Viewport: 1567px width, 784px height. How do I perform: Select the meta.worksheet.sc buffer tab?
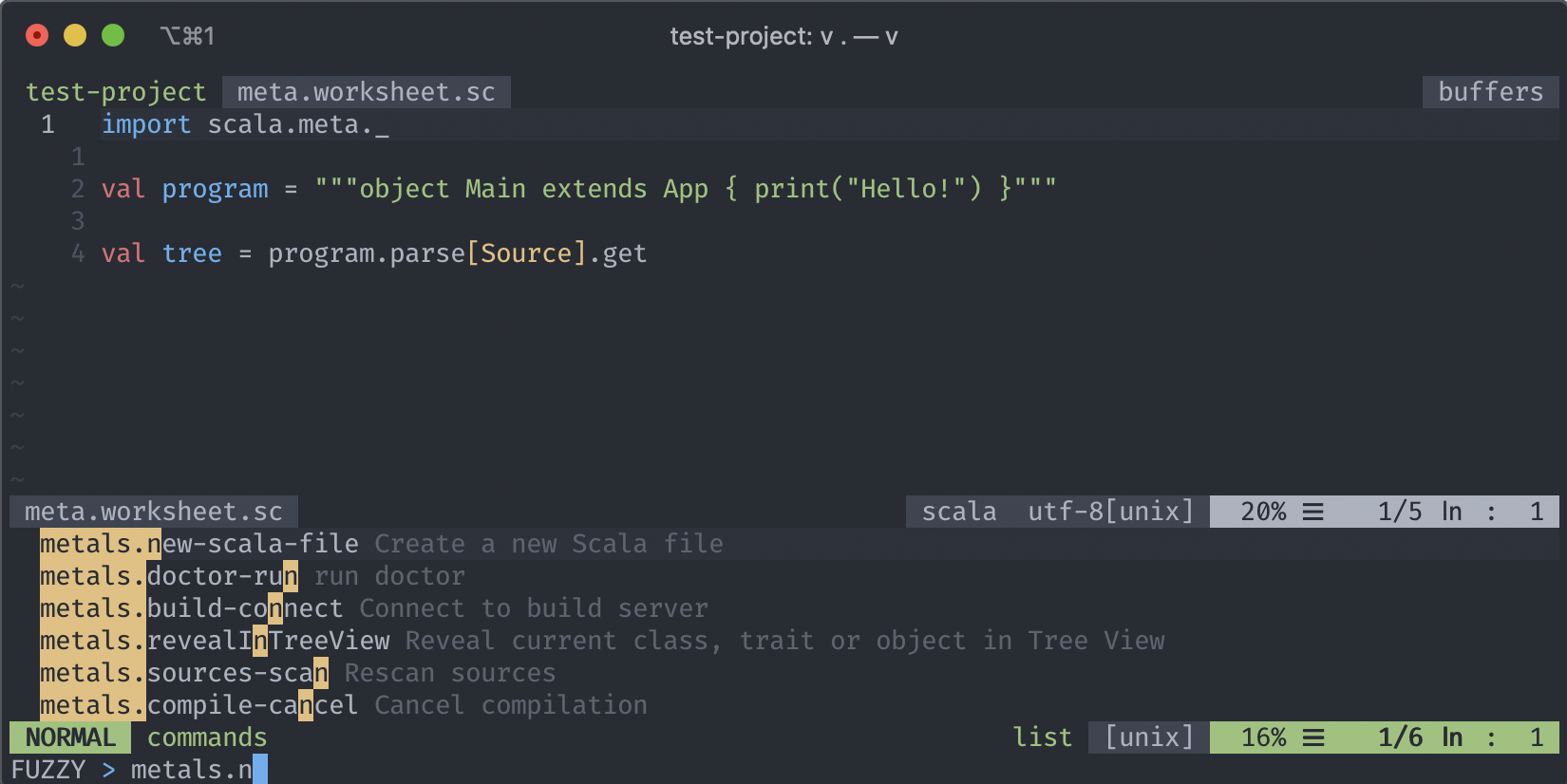pyautogui.click(x=367, y=92)
